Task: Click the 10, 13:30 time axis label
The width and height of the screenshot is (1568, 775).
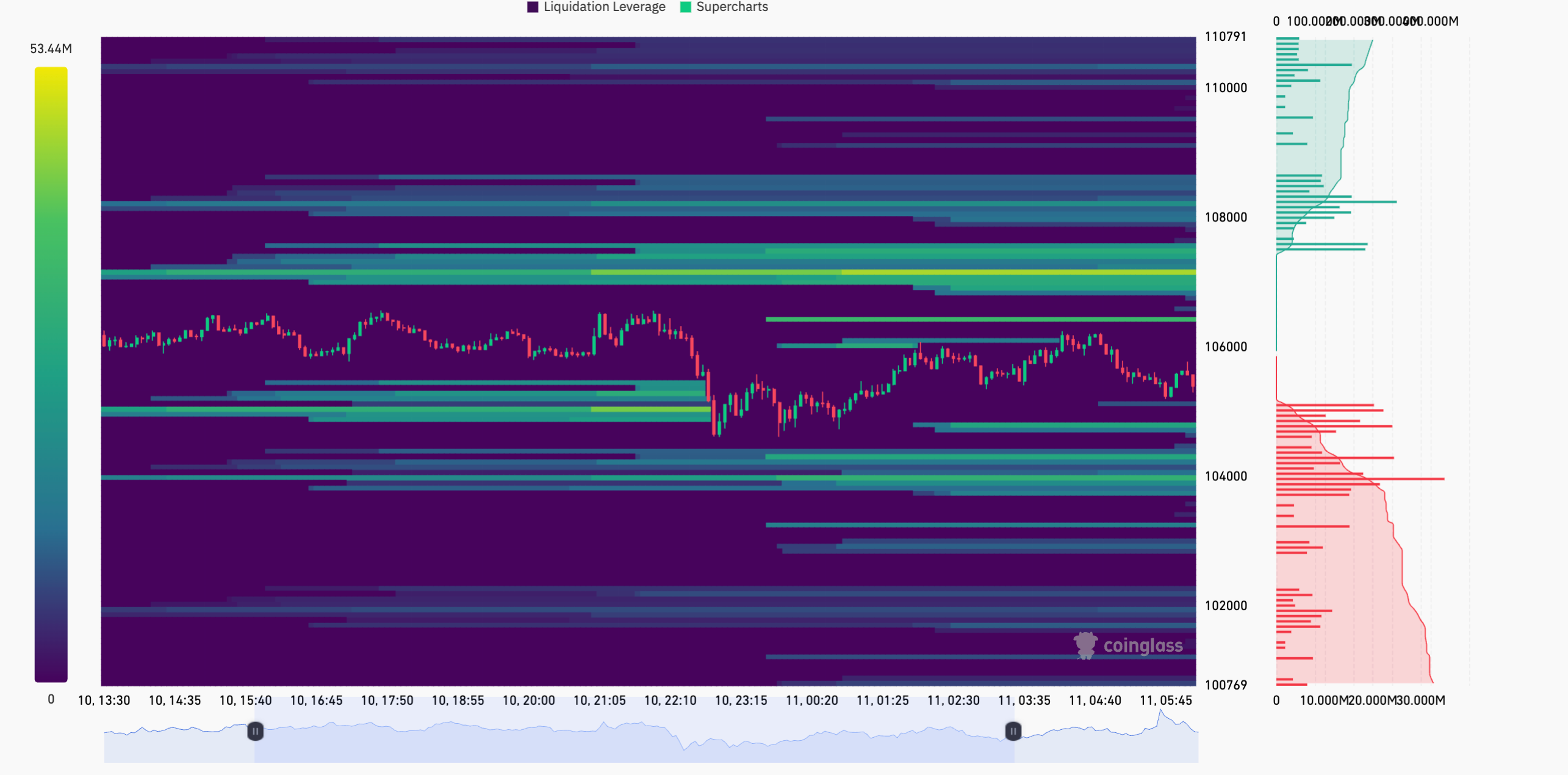Action: pyautogui.click(x=105, y=701)
